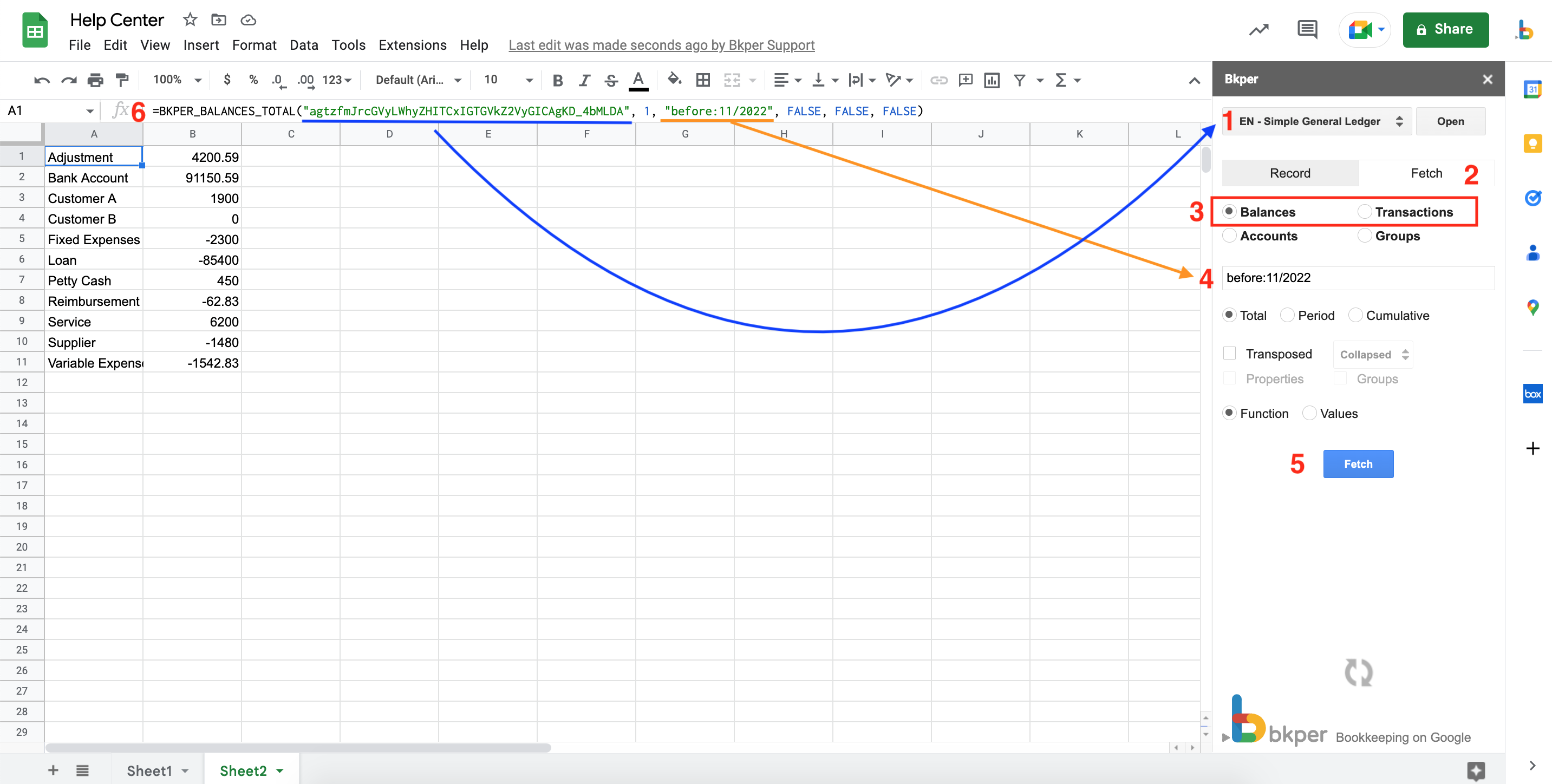Select the Transactions radio button
1552x784 pixels.
click(x=1365, y=212)
